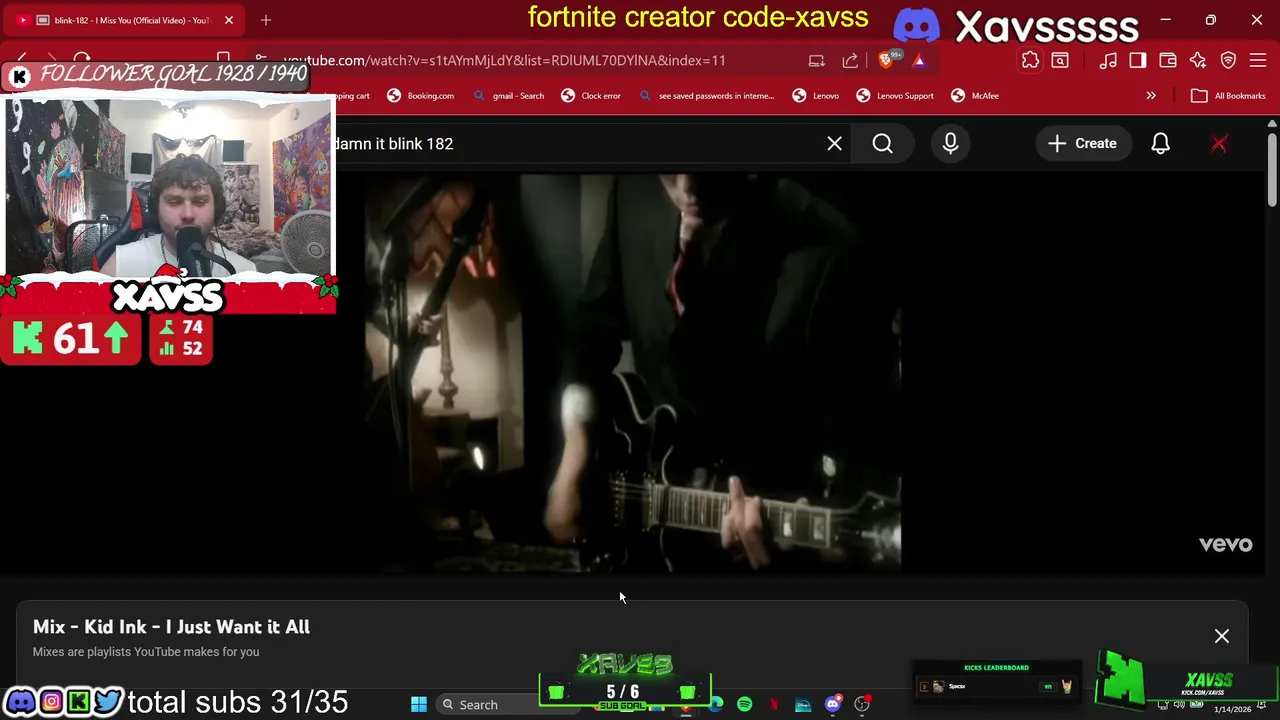The image size is (1280, 720).
Task: Toggle the browser sidebar panel icon
Action: coord(1138,60)
